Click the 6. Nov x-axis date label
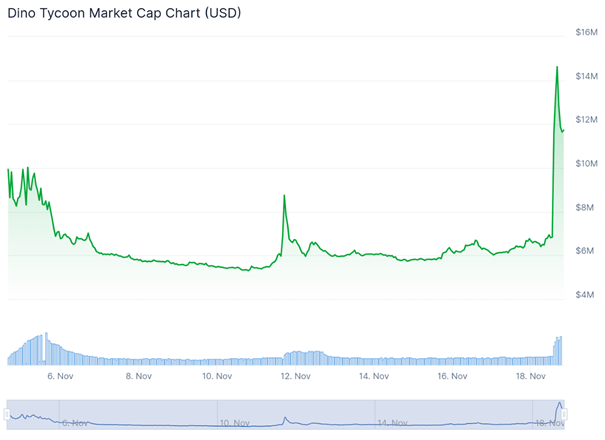This screenshot has width=605, height=440. (x=60, y=377)
